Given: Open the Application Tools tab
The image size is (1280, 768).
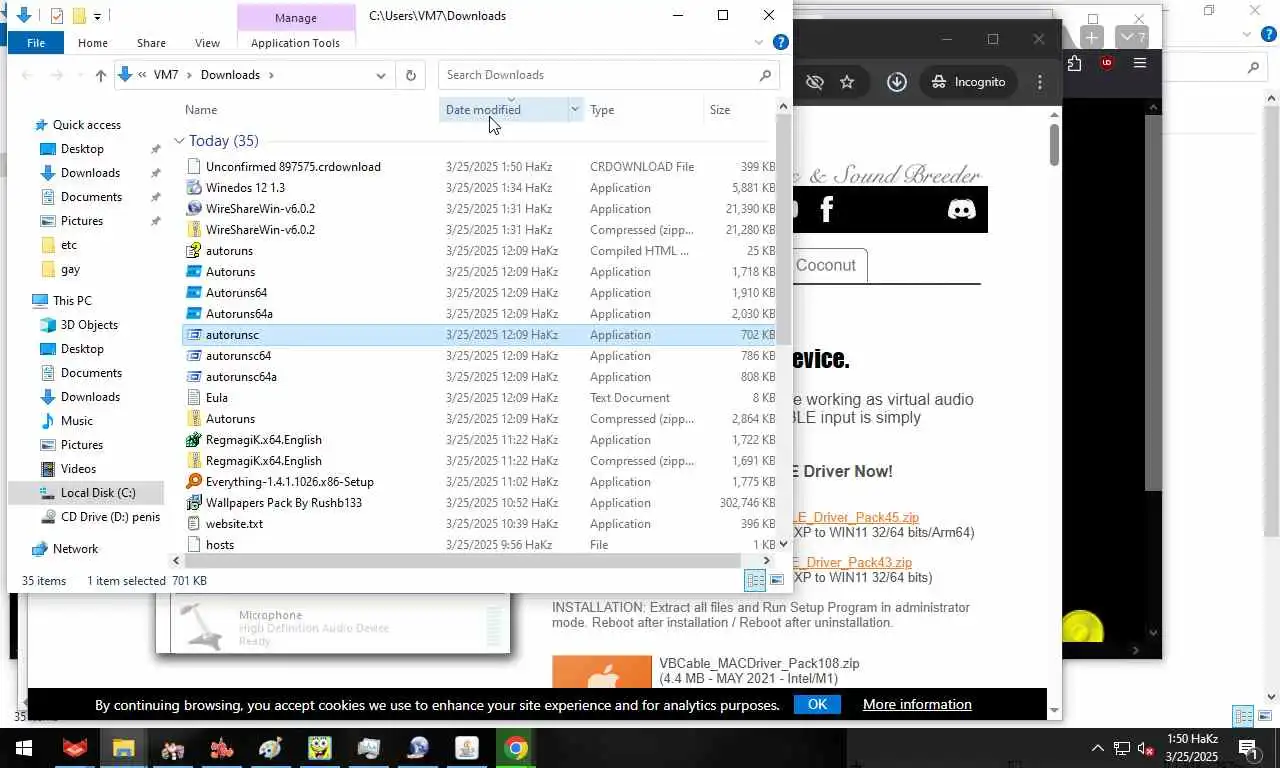Looking at the screenshot, I should tap(295, 43).
